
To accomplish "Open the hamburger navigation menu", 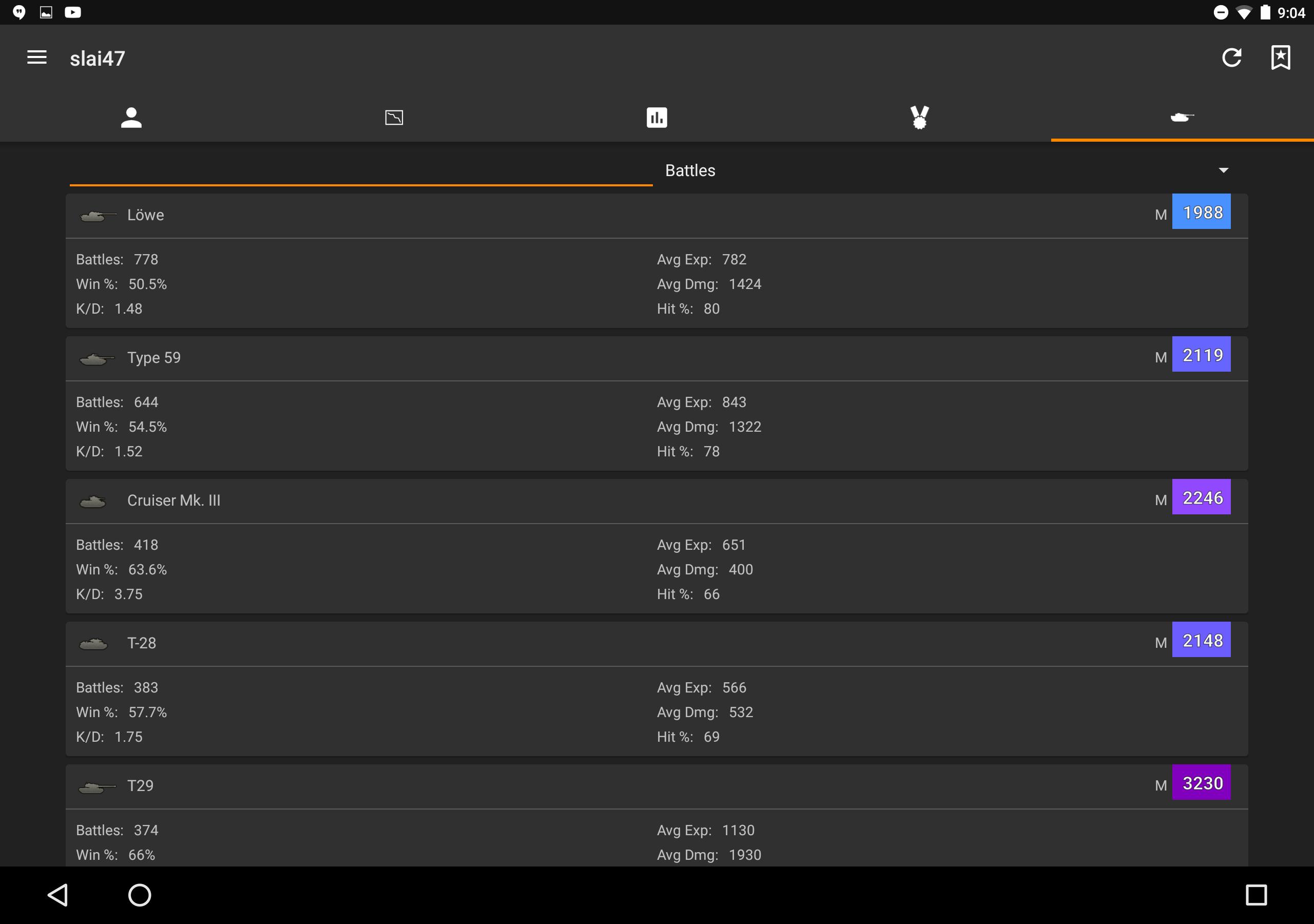I will 36,57.
